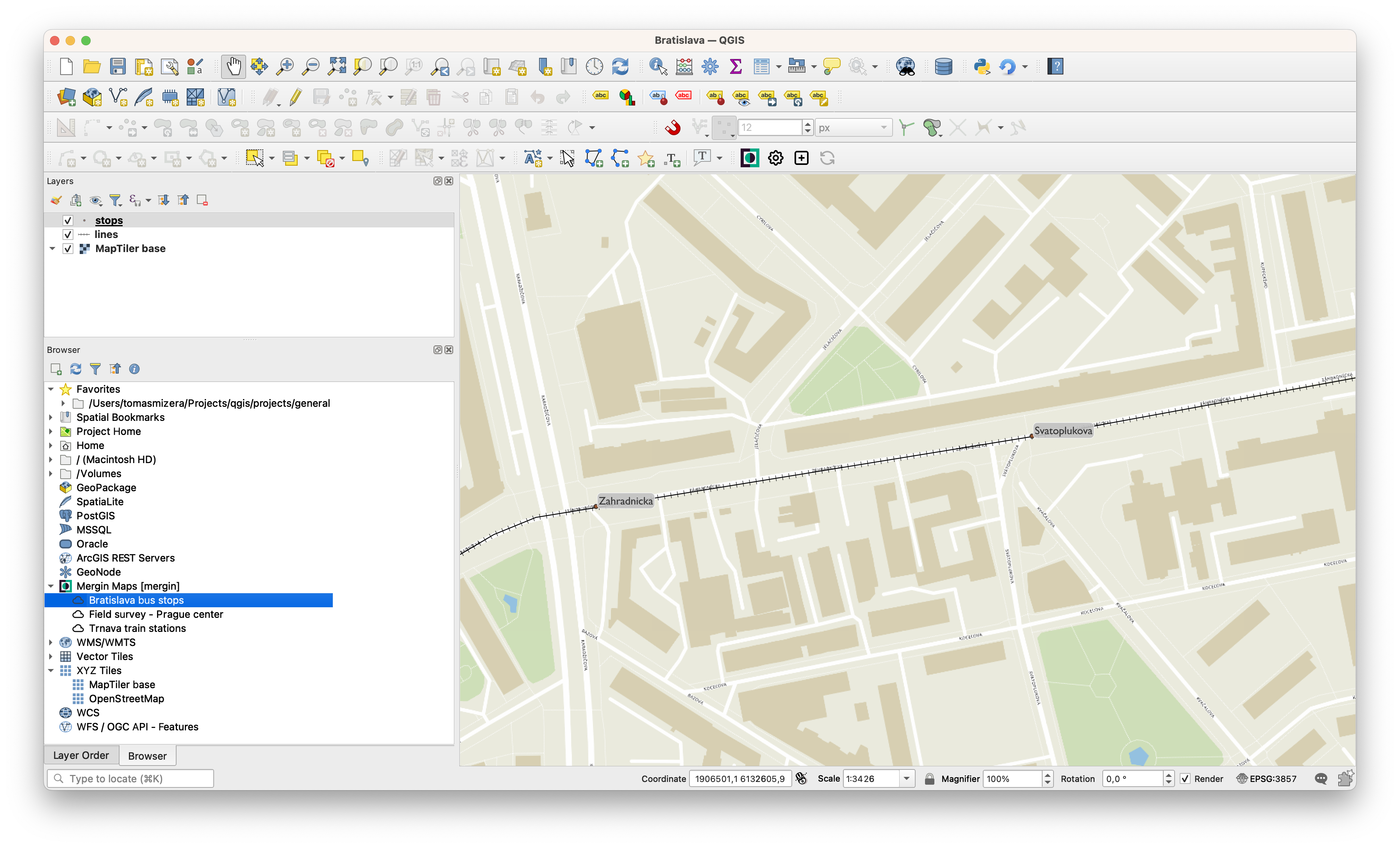Hide the lines layer checkbox
The width and height of the screenshot is (1400, 848).
(x=68, y=234)
